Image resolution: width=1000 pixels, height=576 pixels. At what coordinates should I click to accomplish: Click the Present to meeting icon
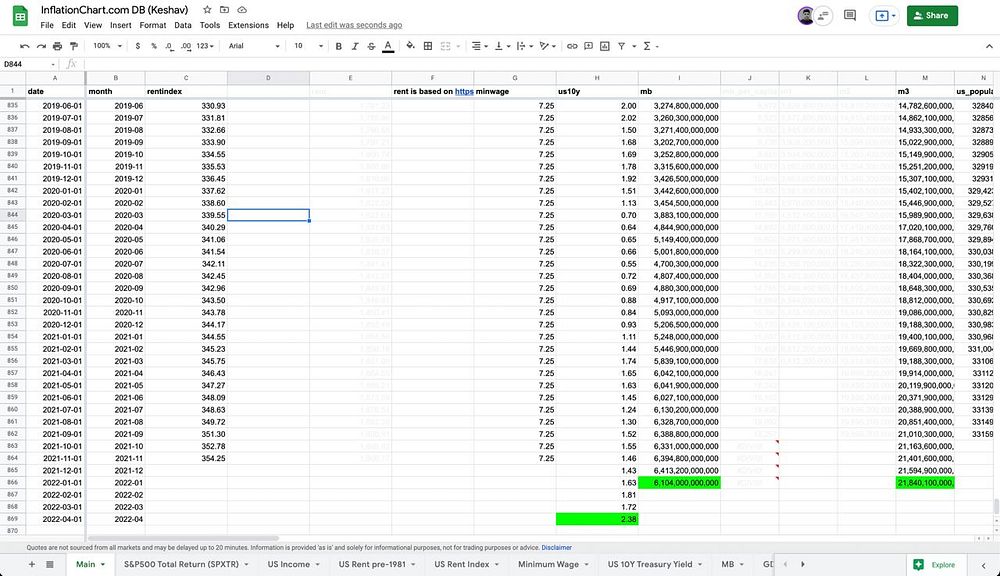tap(883, 15)
